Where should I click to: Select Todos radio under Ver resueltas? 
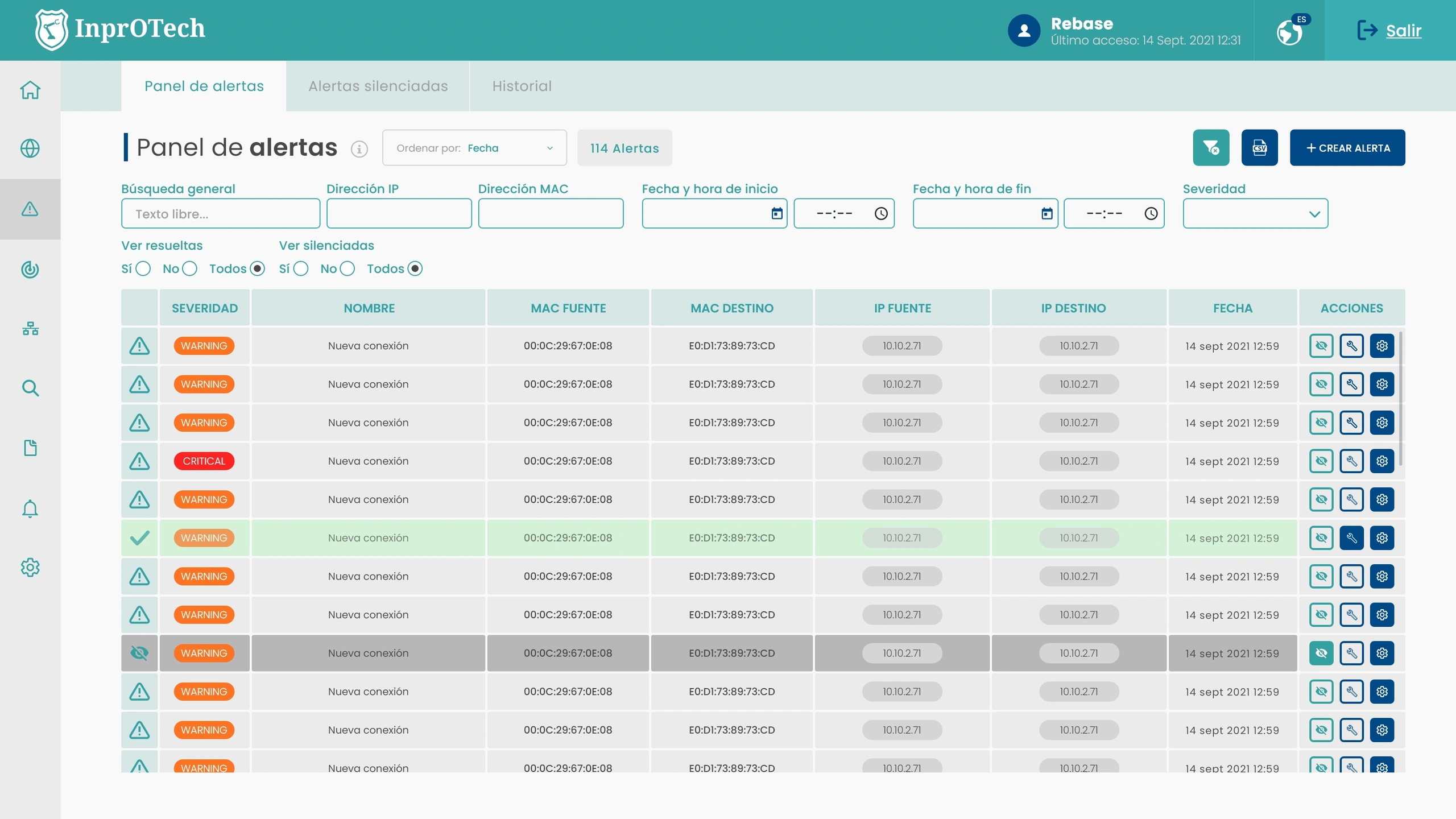tap(258, 268)
